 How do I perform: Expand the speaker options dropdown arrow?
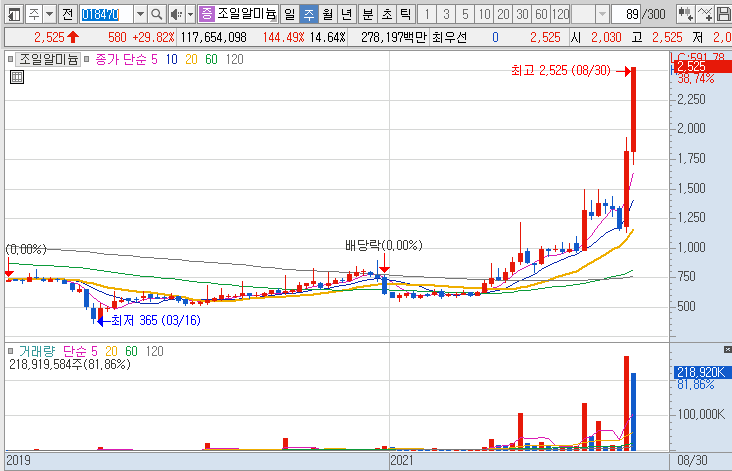pyautogui.click(x=190, y=14)
